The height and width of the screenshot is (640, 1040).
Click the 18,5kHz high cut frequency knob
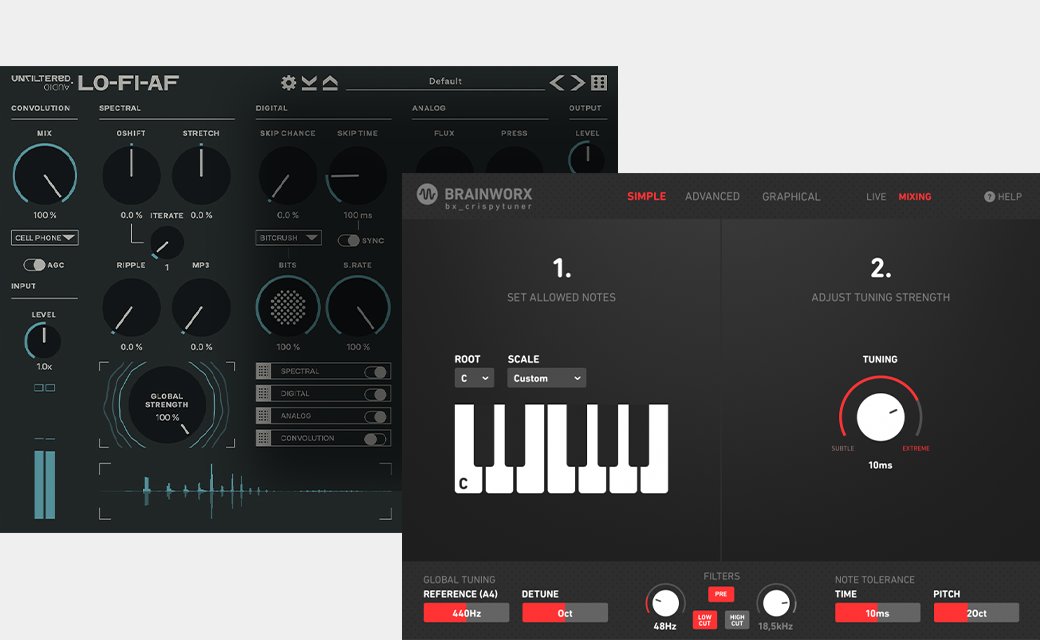pyautogui.click(x=776, y=603)
